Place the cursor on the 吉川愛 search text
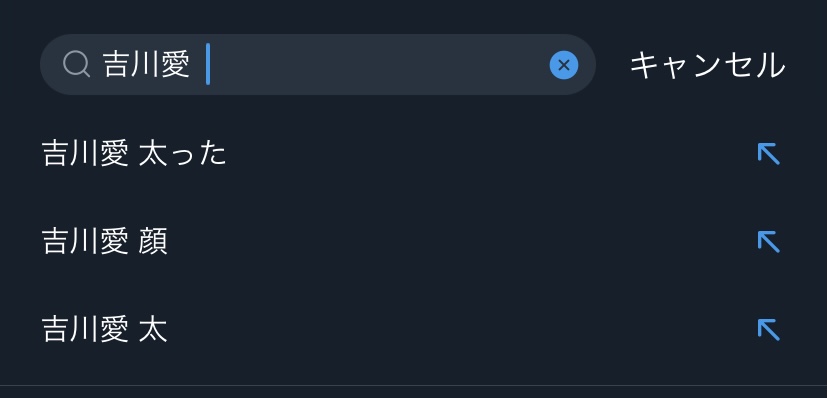 tap(146, 65)
